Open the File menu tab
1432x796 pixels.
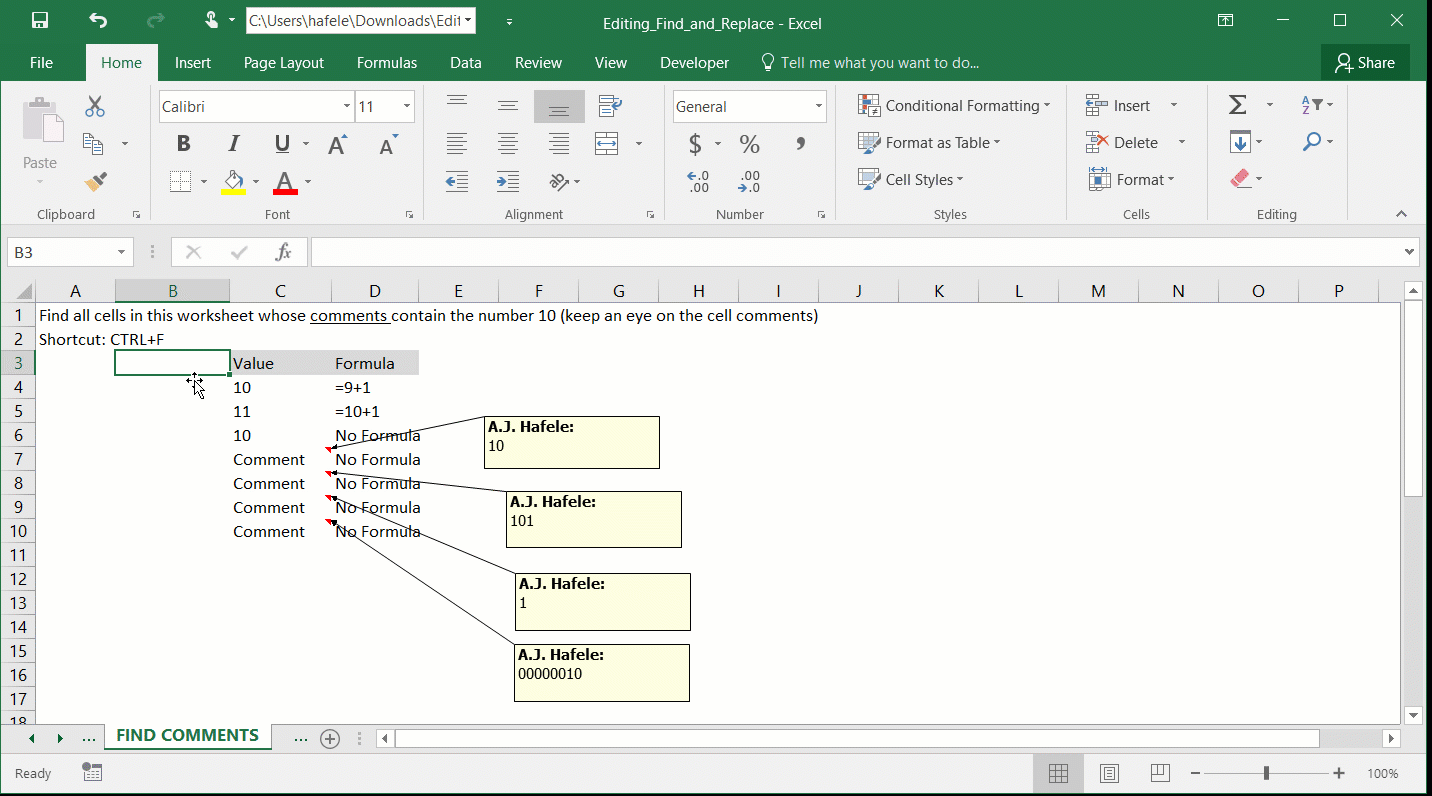point(41,62)
